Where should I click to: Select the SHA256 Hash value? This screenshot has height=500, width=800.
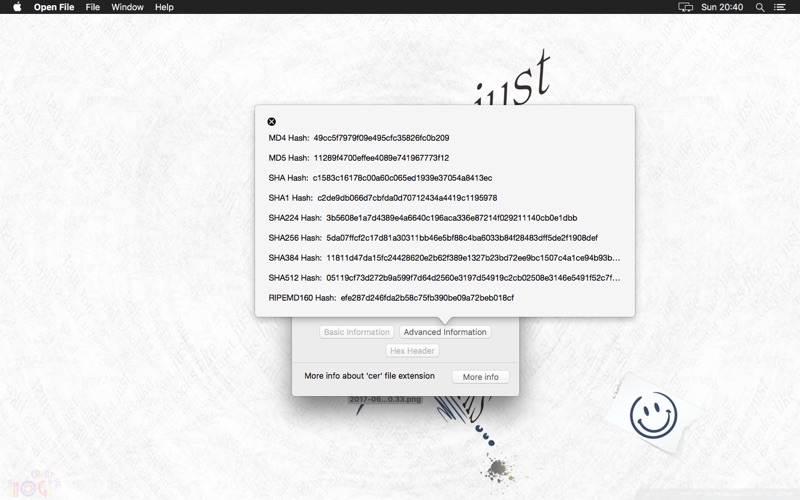click(x=462, y=238)
